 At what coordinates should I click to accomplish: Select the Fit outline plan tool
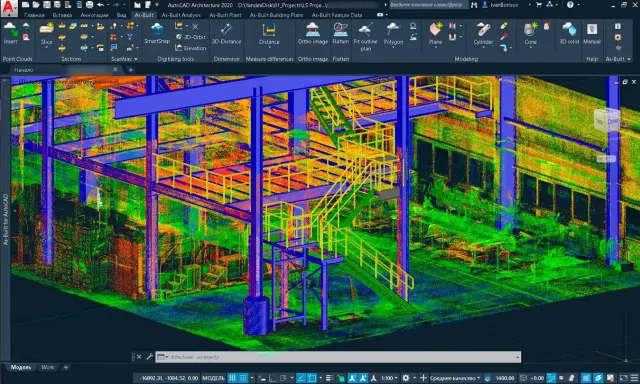click(x=365, y=37)
